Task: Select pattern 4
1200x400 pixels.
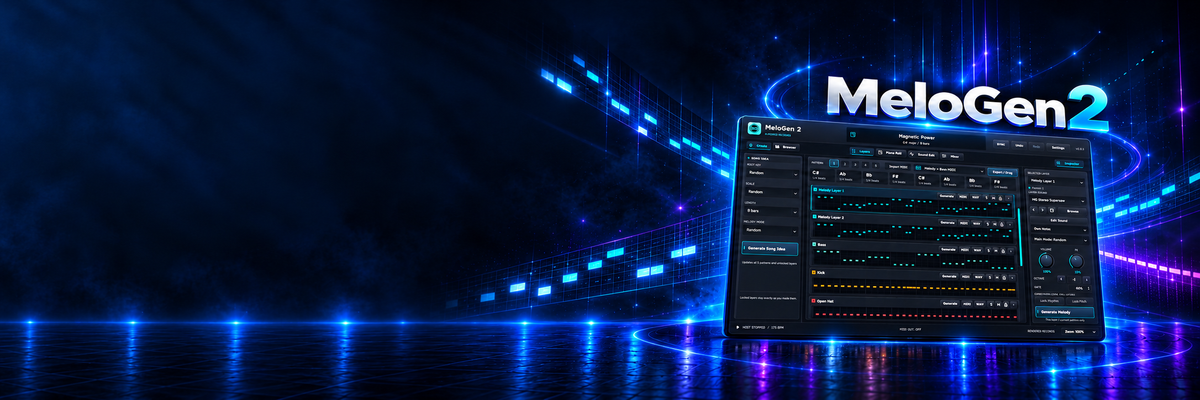Action: pyautogui.click(x=866, y=165)
